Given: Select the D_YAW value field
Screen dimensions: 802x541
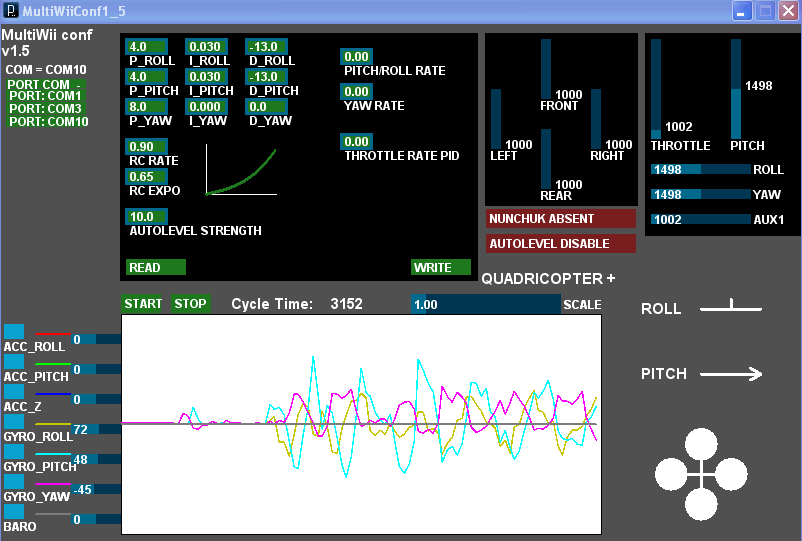Looking at the screenshot, I should click(266, 106).
